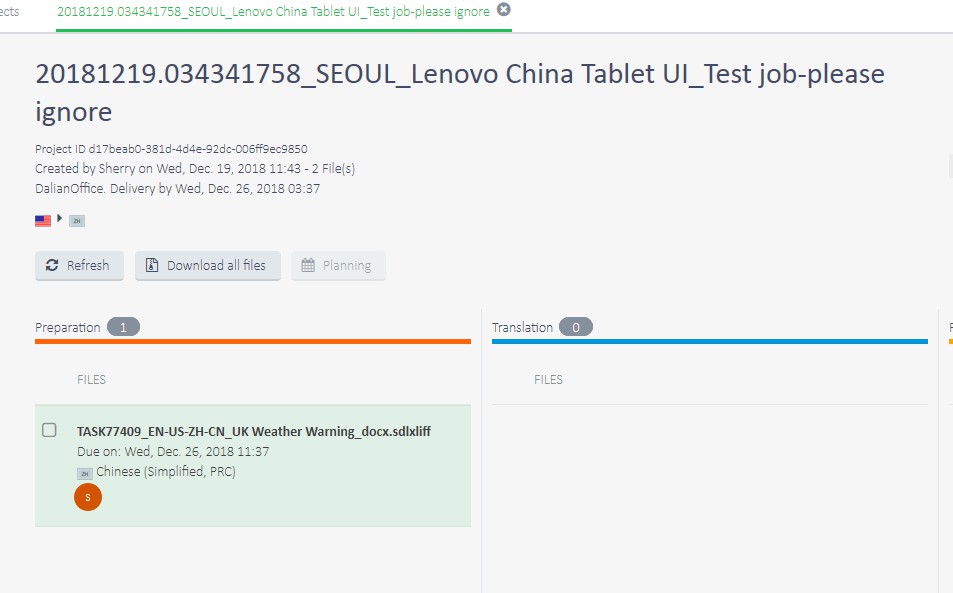Image resolution: width=953 pixels, height=593 pixels.
Task: Click the Translation file count badge
Action: tap(576, 327)
